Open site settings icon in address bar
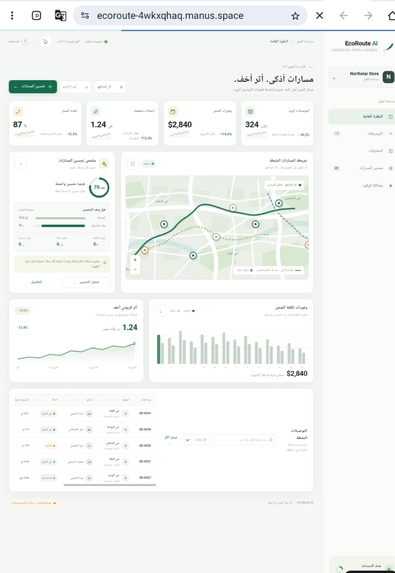Screen dimensions: 395x573 [x=85, y=15]
